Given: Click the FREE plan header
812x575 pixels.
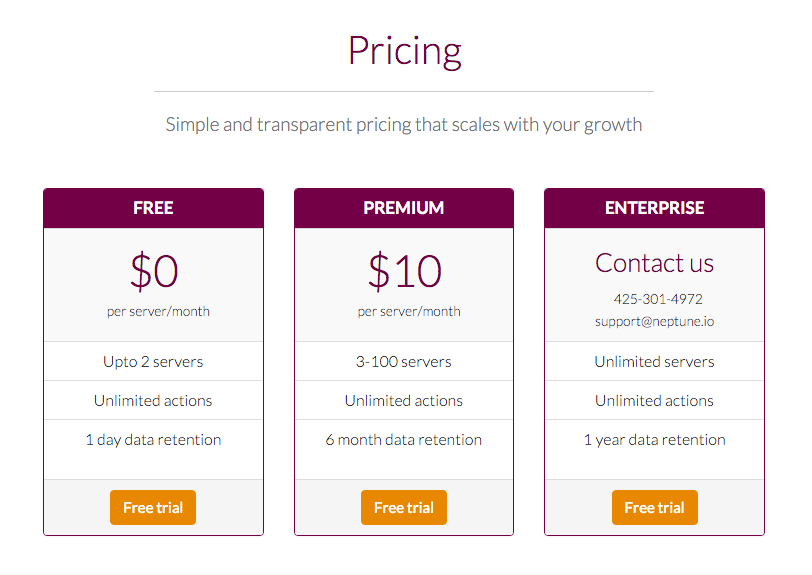Looking at the screenshot, I should click(153, 208).
